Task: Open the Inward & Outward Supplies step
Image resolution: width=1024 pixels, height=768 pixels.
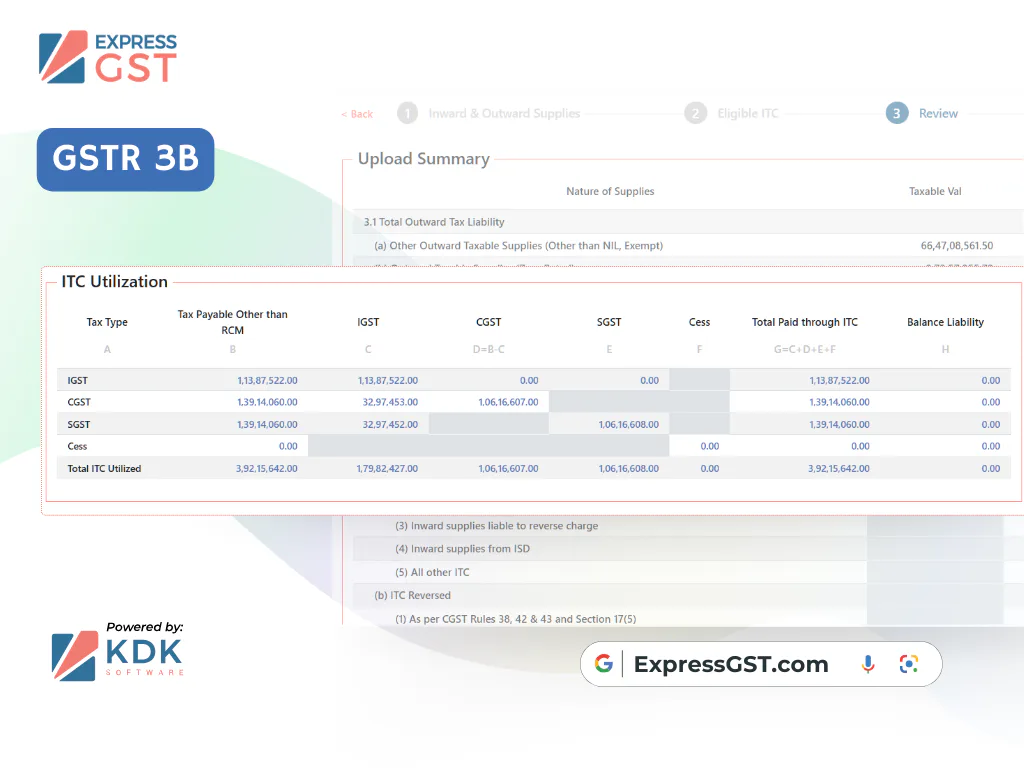Action: coord(504,114)
